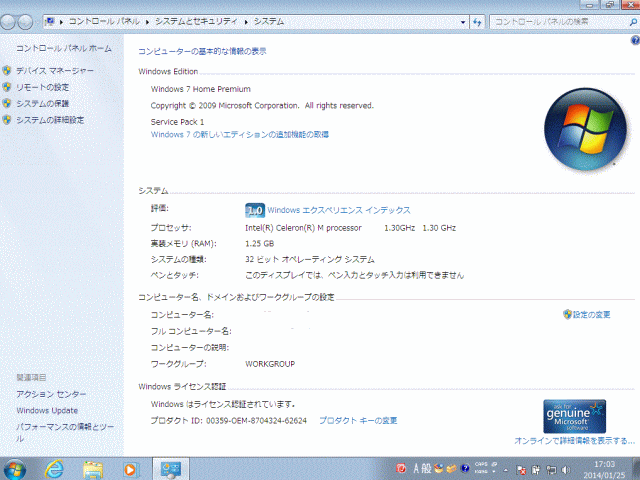640x480 pixels.
Task: Click プロダクト キーの変更 link
Action: [x=358, y=420]
